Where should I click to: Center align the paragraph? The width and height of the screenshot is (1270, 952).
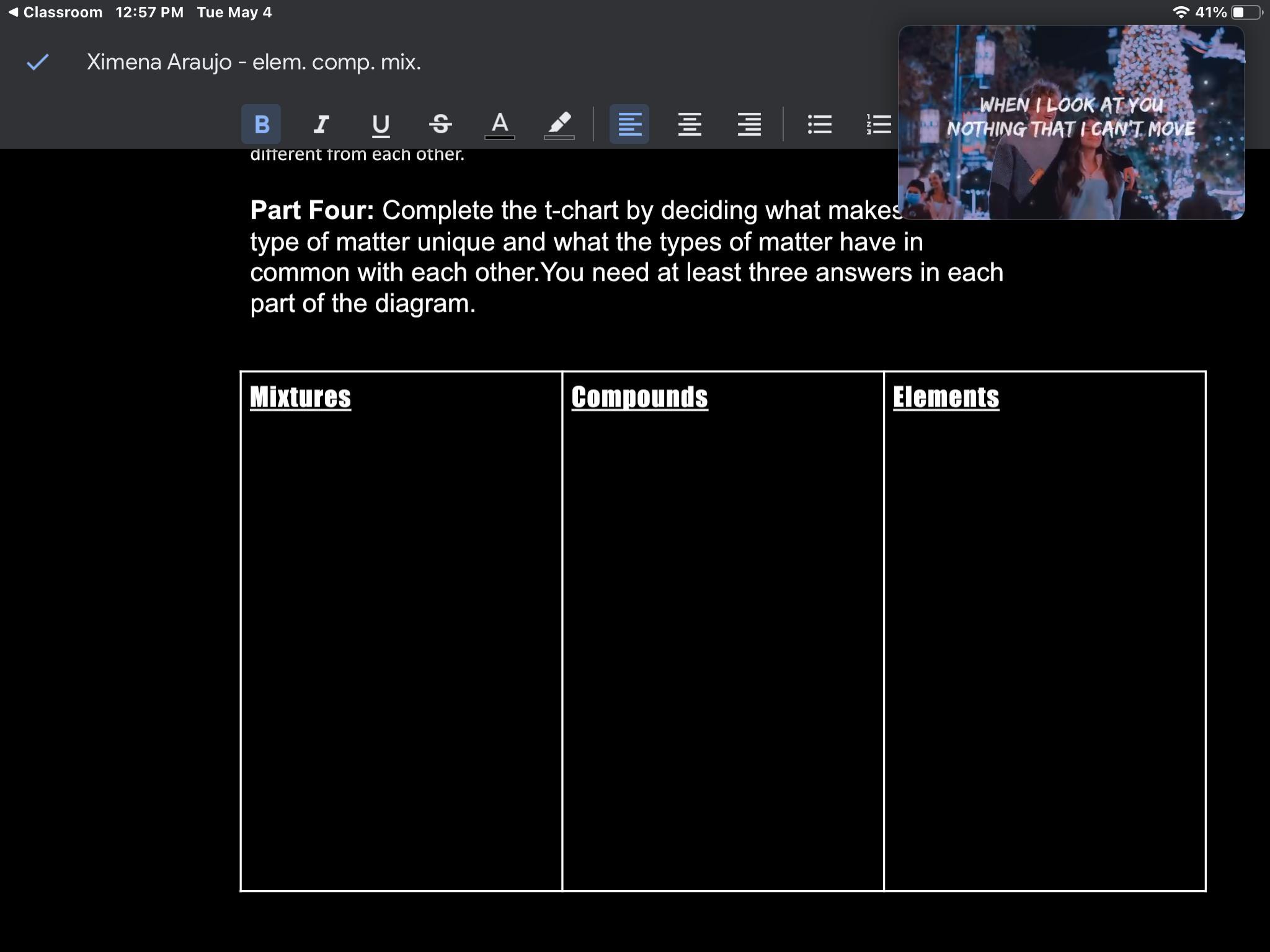click(x=689, y=125)
